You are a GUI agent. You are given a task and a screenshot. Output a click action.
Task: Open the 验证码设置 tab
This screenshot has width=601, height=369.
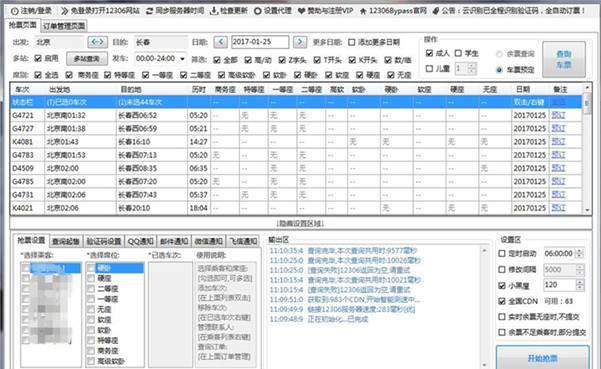click(103, 241)
